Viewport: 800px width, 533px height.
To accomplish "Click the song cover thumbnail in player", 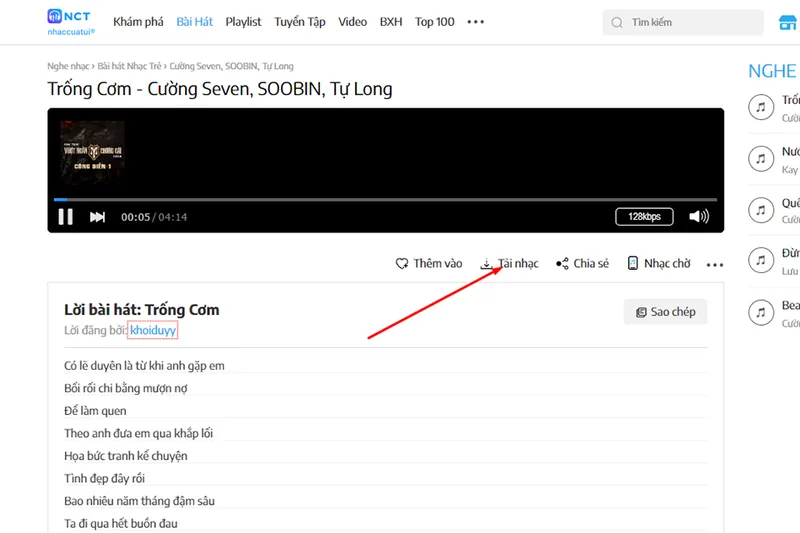I will click(x=92, y=153).
